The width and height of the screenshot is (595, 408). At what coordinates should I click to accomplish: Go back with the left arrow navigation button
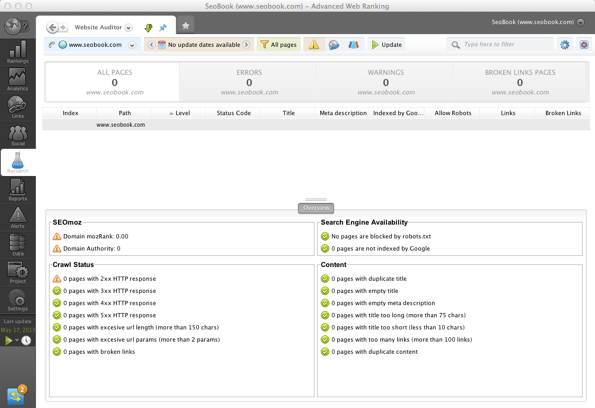[x=52, y=27]
